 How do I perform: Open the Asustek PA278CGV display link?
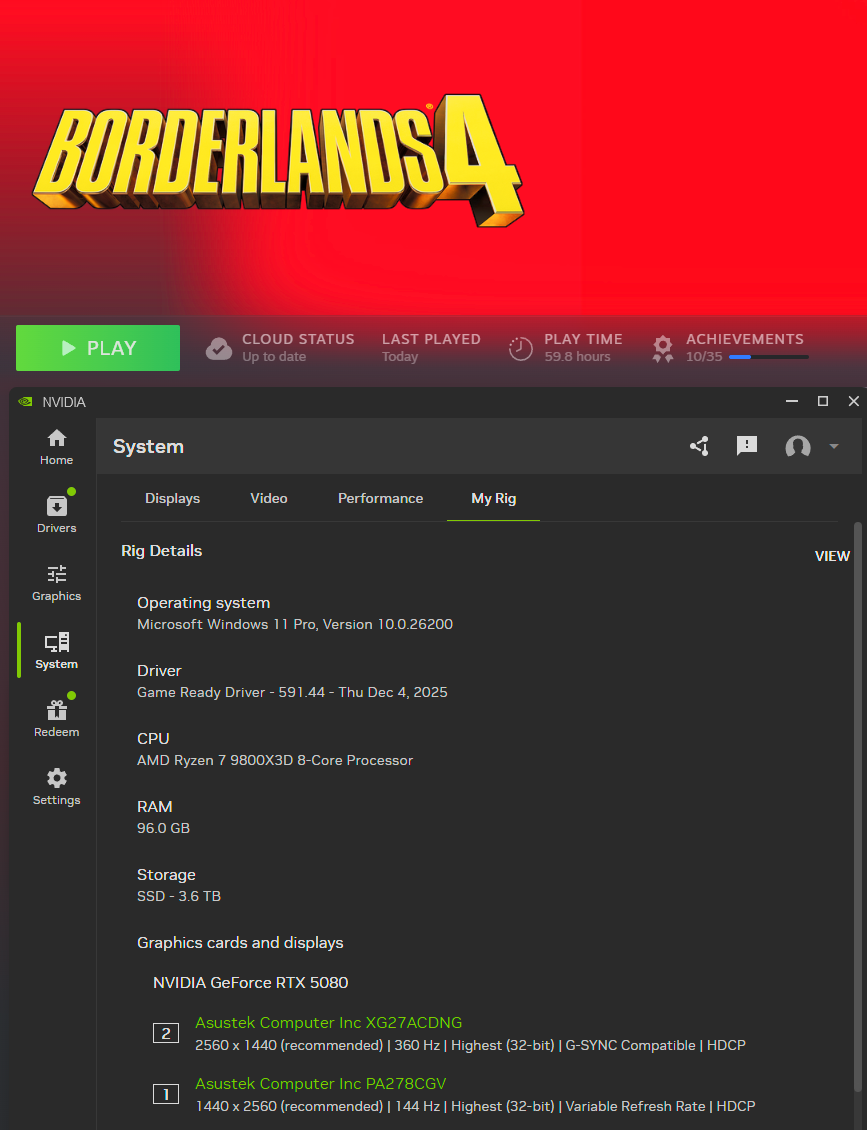click(321, 1084)
